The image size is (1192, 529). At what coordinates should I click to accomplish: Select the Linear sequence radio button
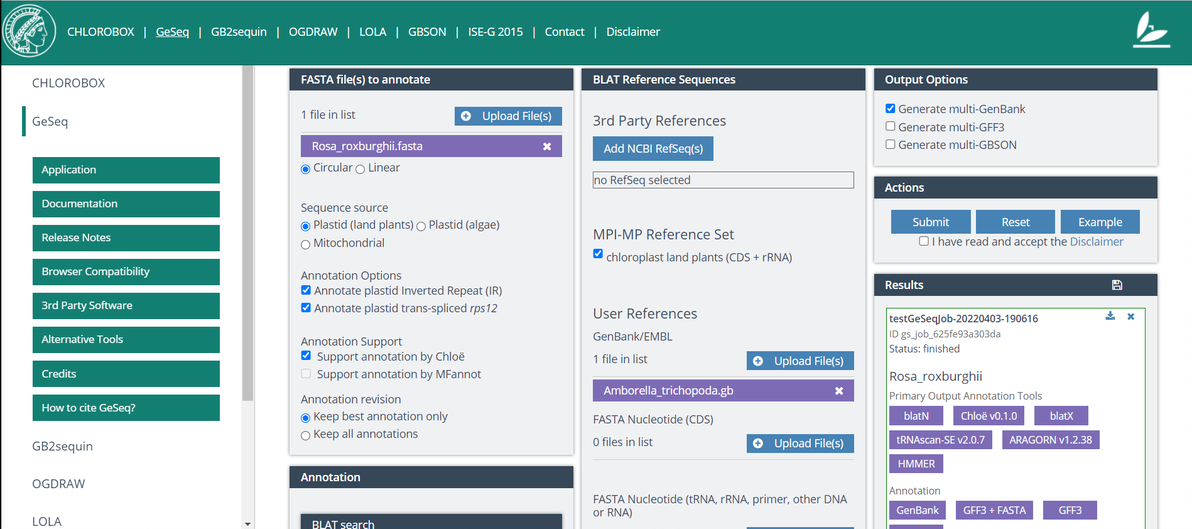[360, 169]
